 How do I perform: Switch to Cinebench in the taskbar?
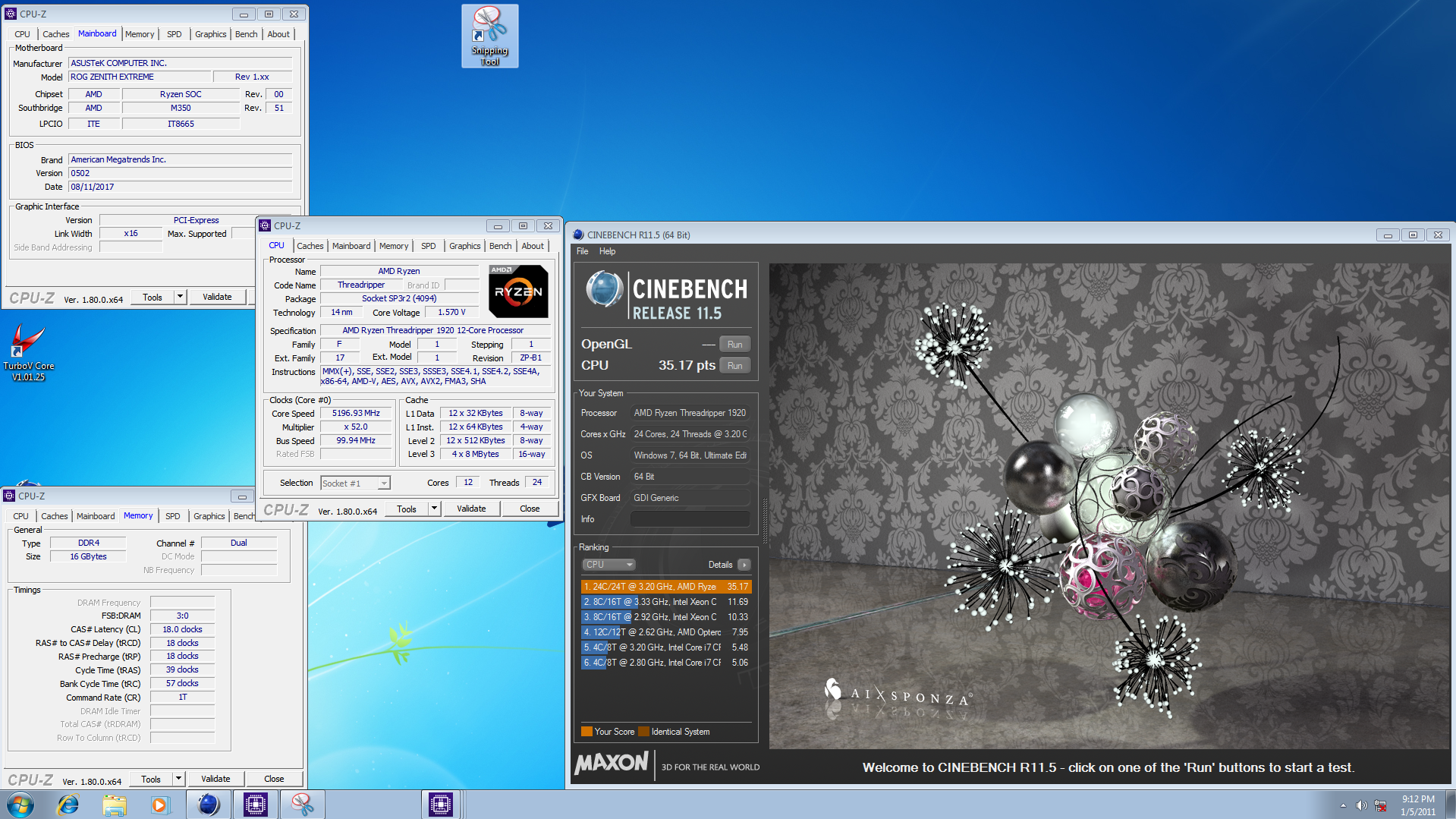coord(208,805)
